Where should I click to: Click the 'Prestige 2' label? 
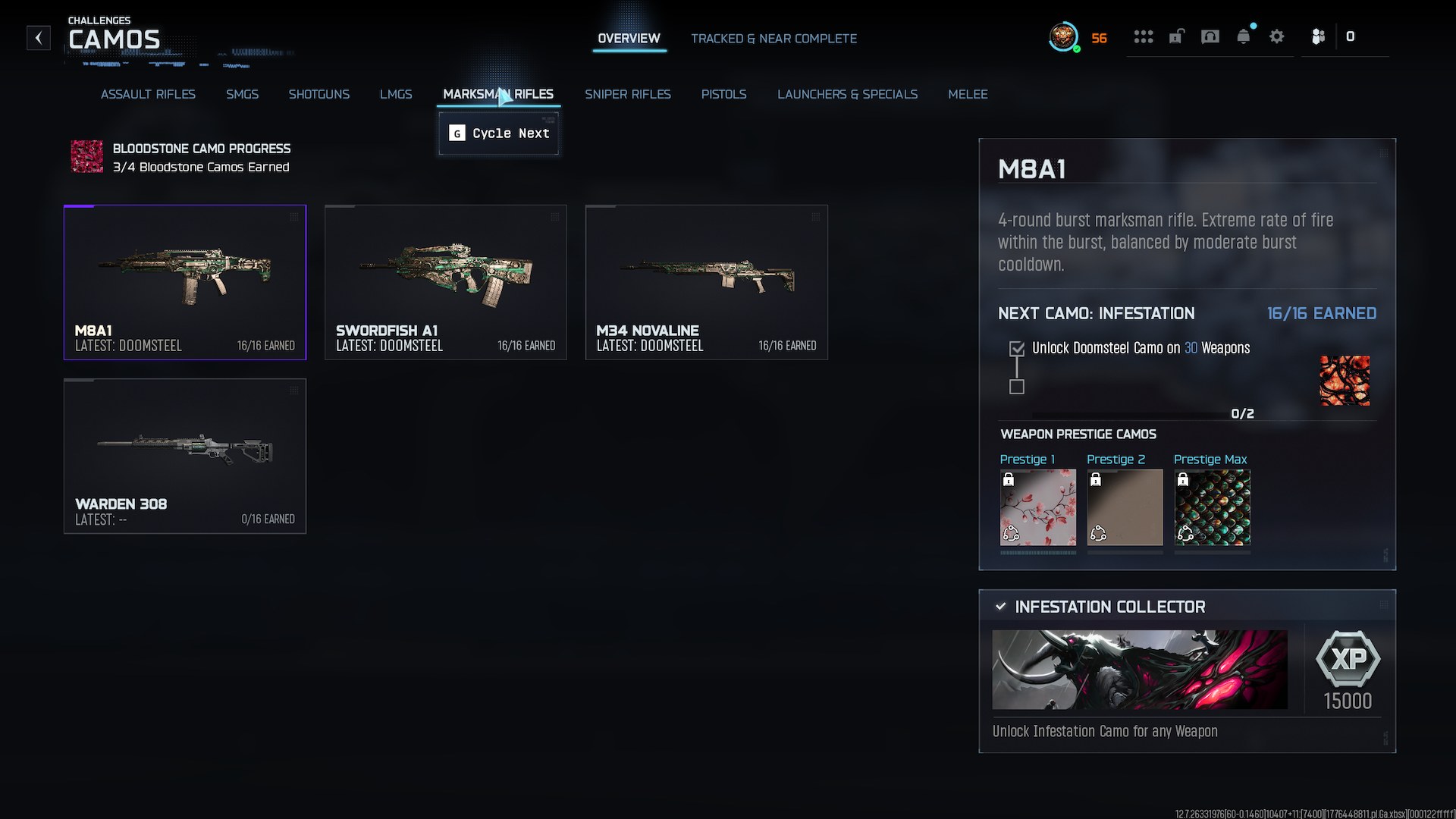click(x=1116, y=460)
